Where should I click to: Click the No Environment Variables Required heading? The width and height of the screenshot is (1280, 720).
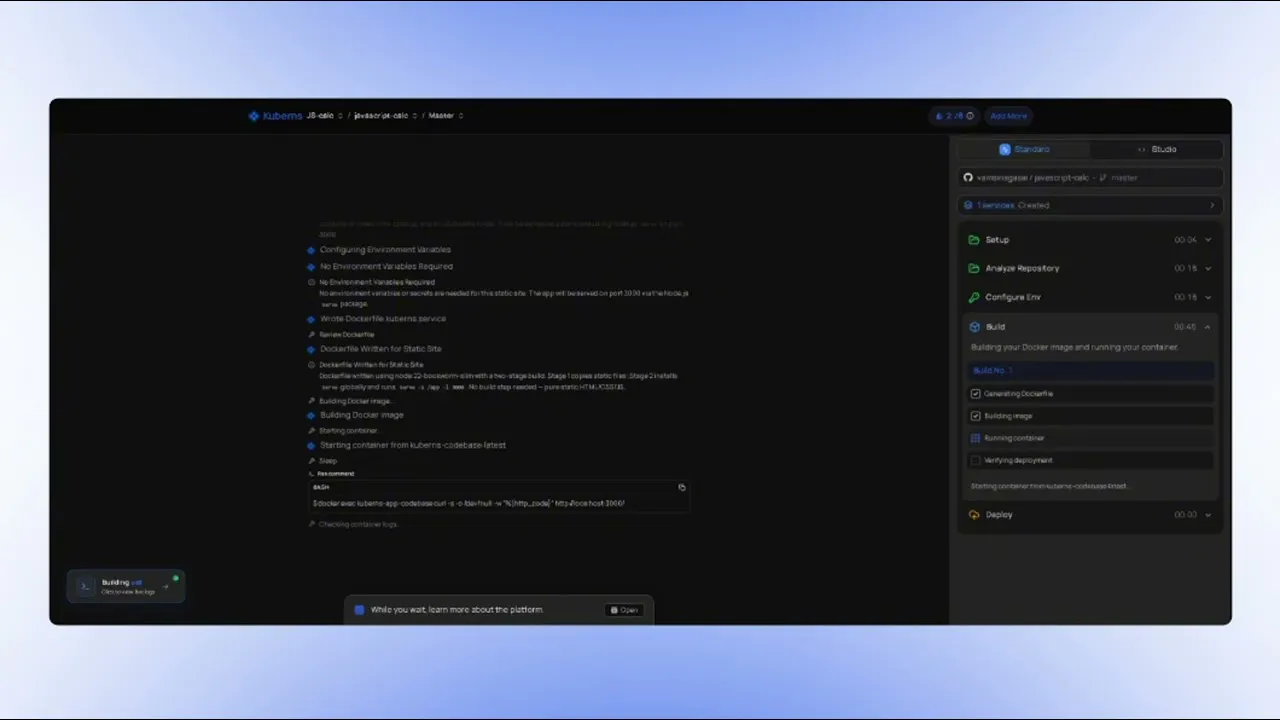pyautogui.click(x=386, y=267)
